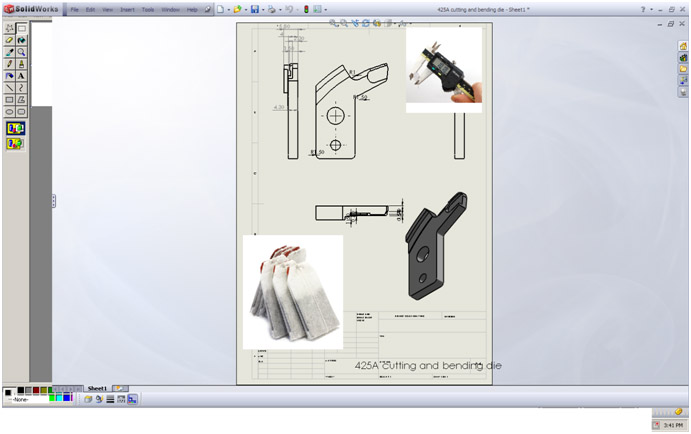Screen dimensions: 691x434
Task: Select the Text tool marked A
Action: click(21, 76)
